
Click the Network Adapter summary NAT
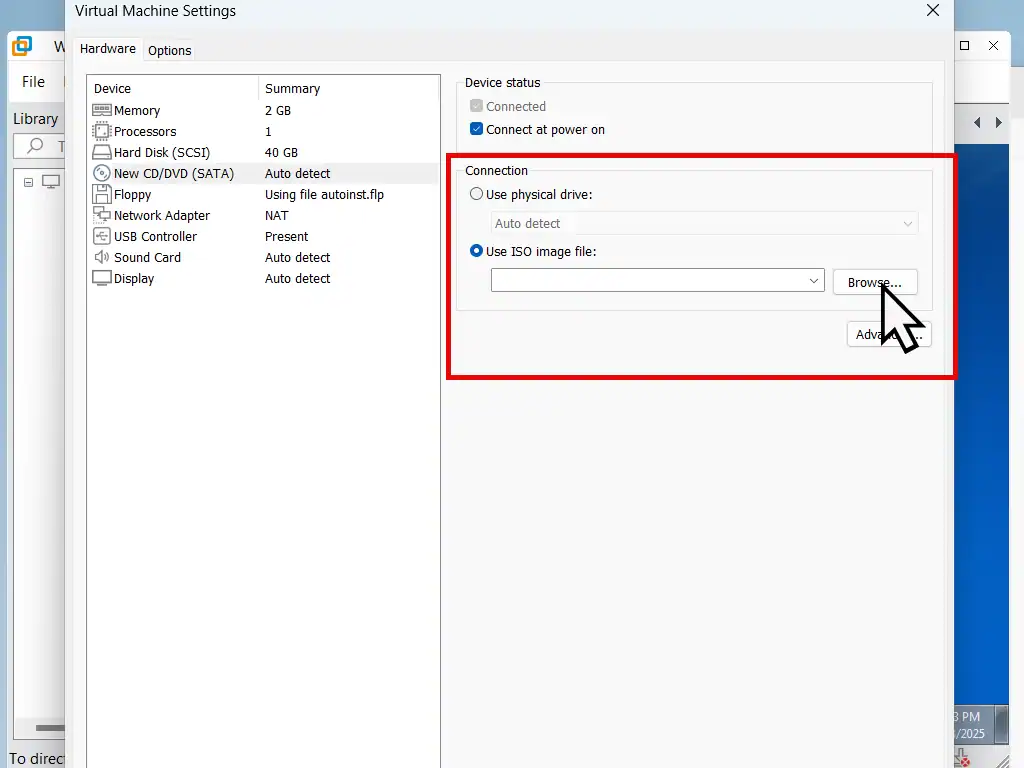(276, 215)
